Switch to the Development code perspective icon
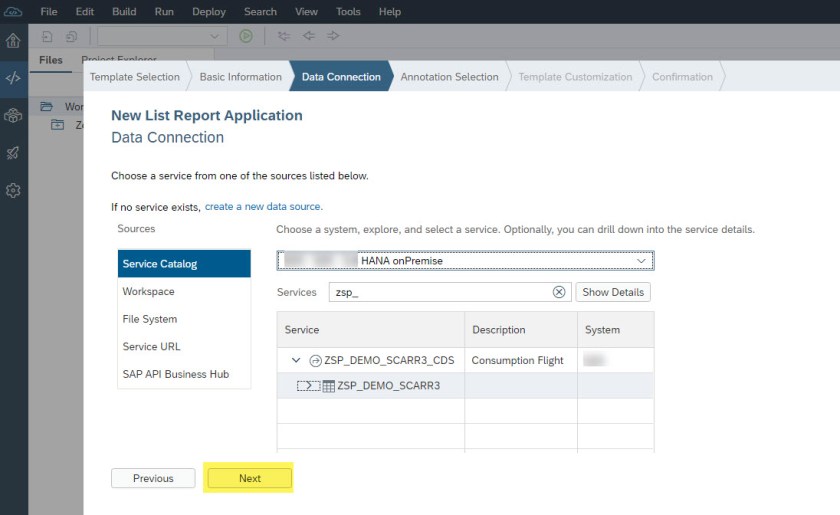Image resolution: width=840 pixels, height=515 pixels. (13, 78)
